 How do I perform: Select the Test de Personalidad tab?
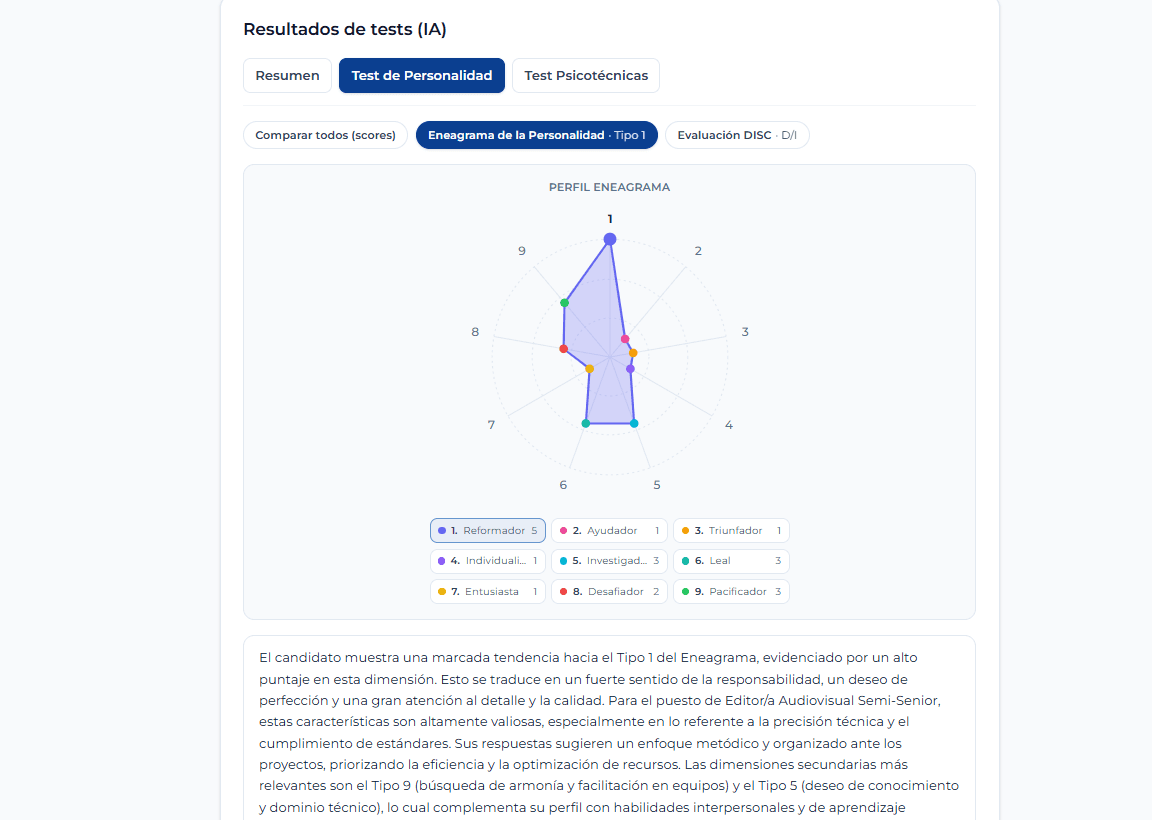[422, 76]
